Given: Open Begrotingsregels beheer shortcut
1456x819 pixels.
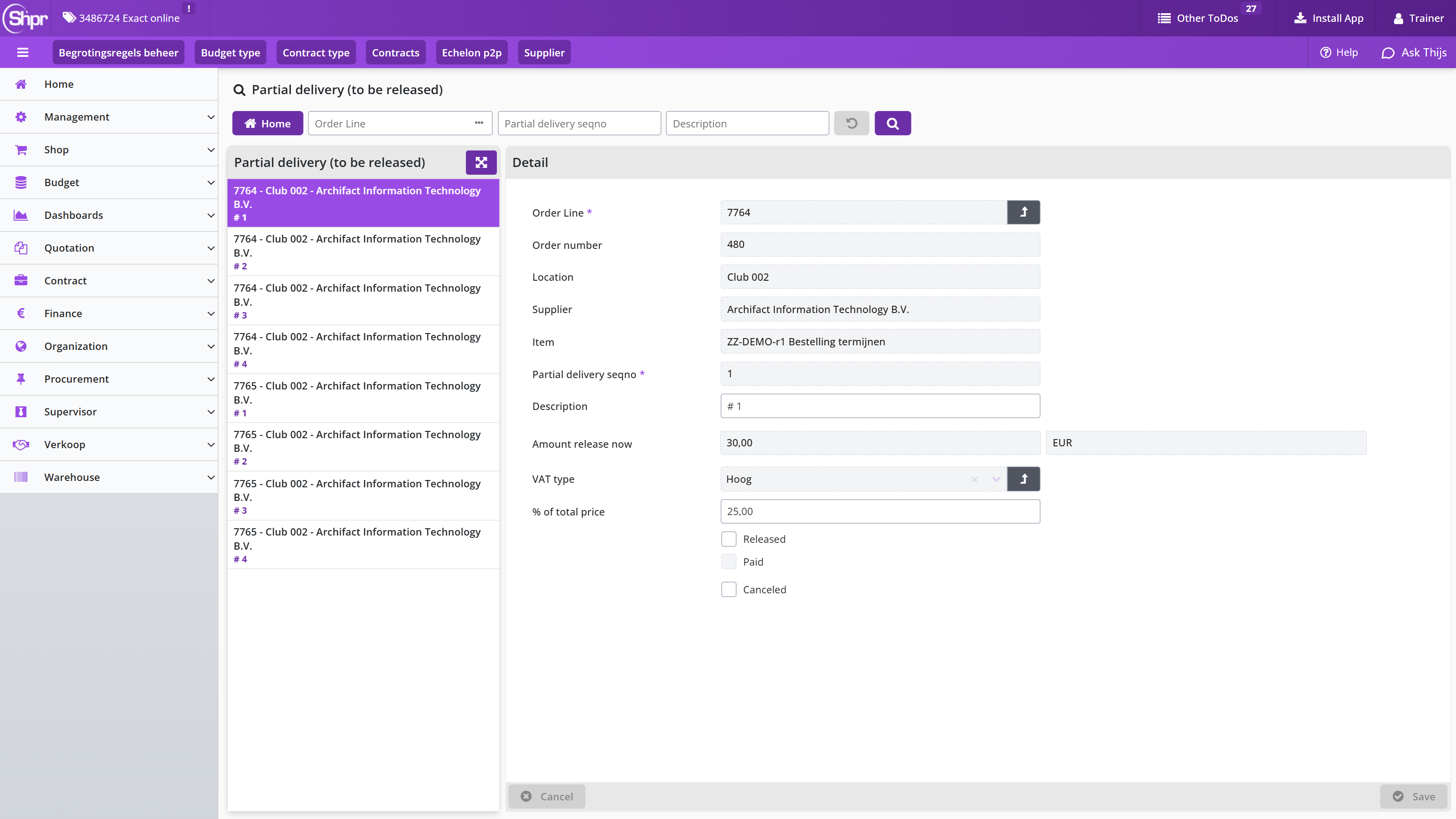Looking at the screenshot, I should [118, 53].
